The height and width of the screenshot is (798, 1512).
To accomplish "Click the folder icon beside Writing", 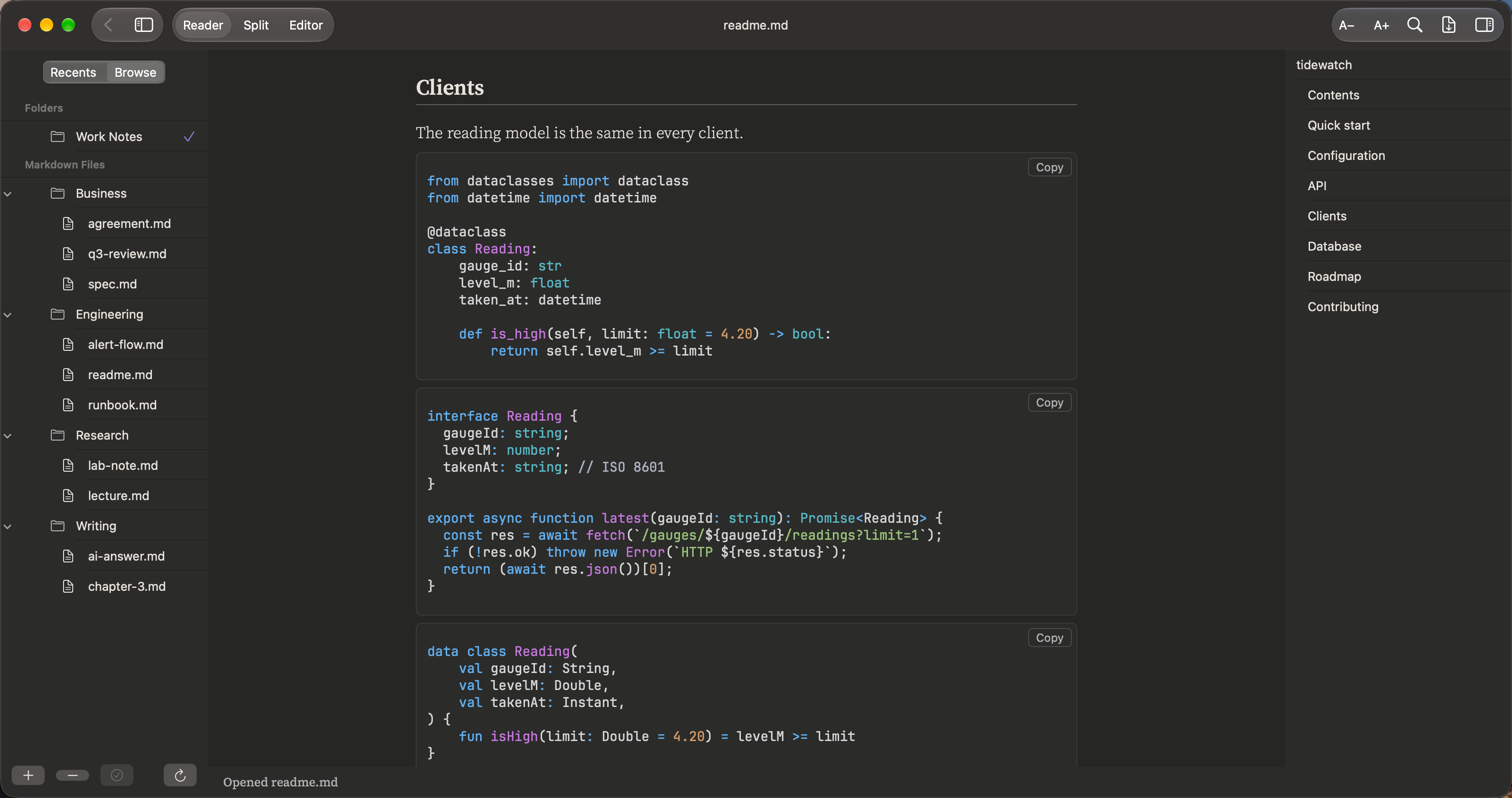I will coord(57,526).
